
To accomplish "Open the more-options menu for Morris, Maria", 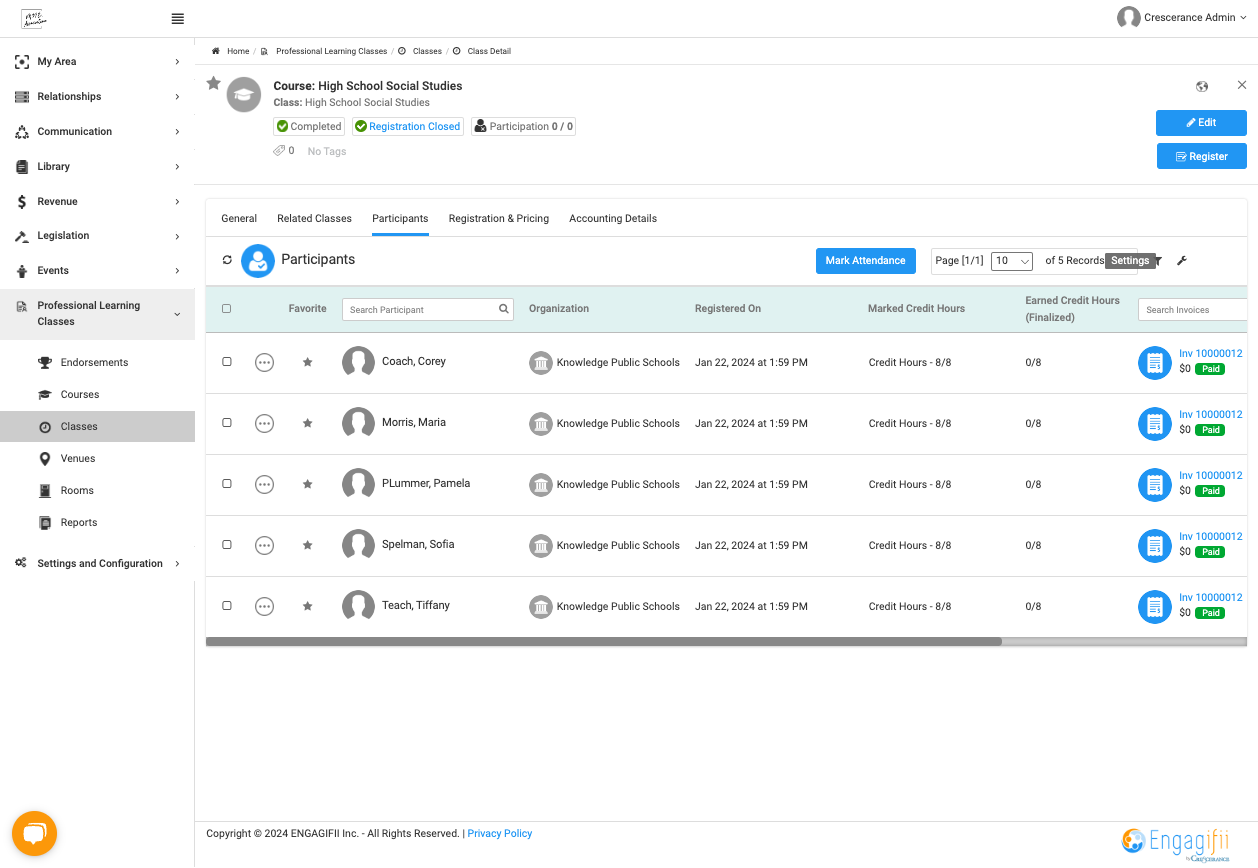I will [x=264, y=423].
